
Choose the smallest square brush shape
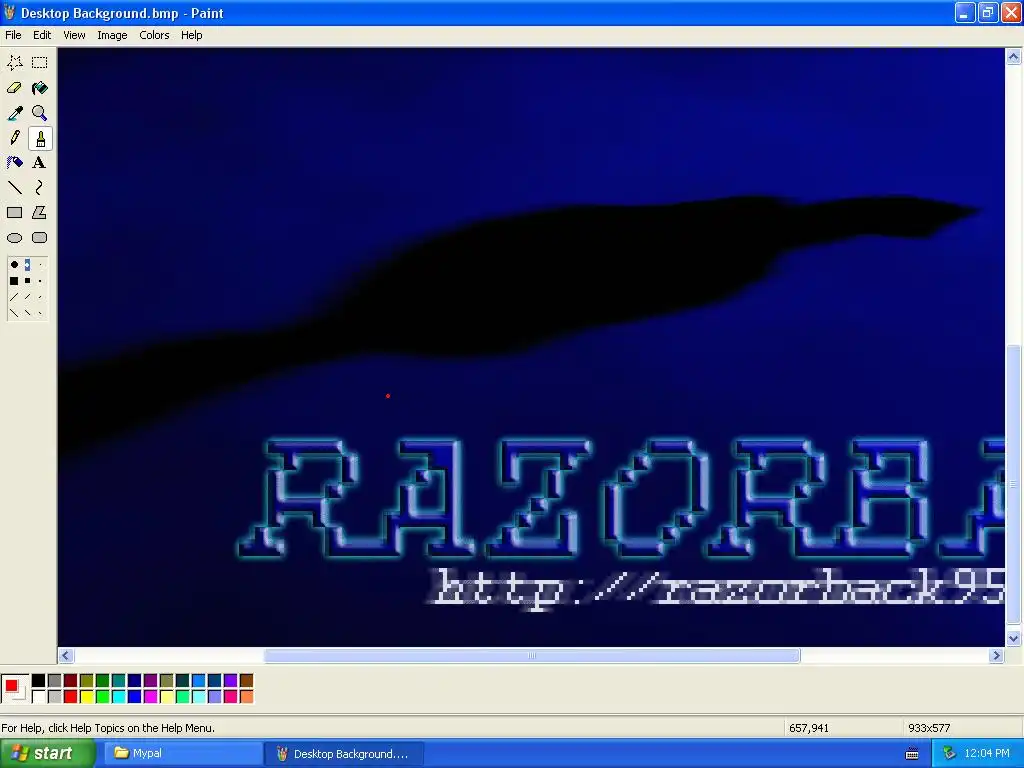40,281
